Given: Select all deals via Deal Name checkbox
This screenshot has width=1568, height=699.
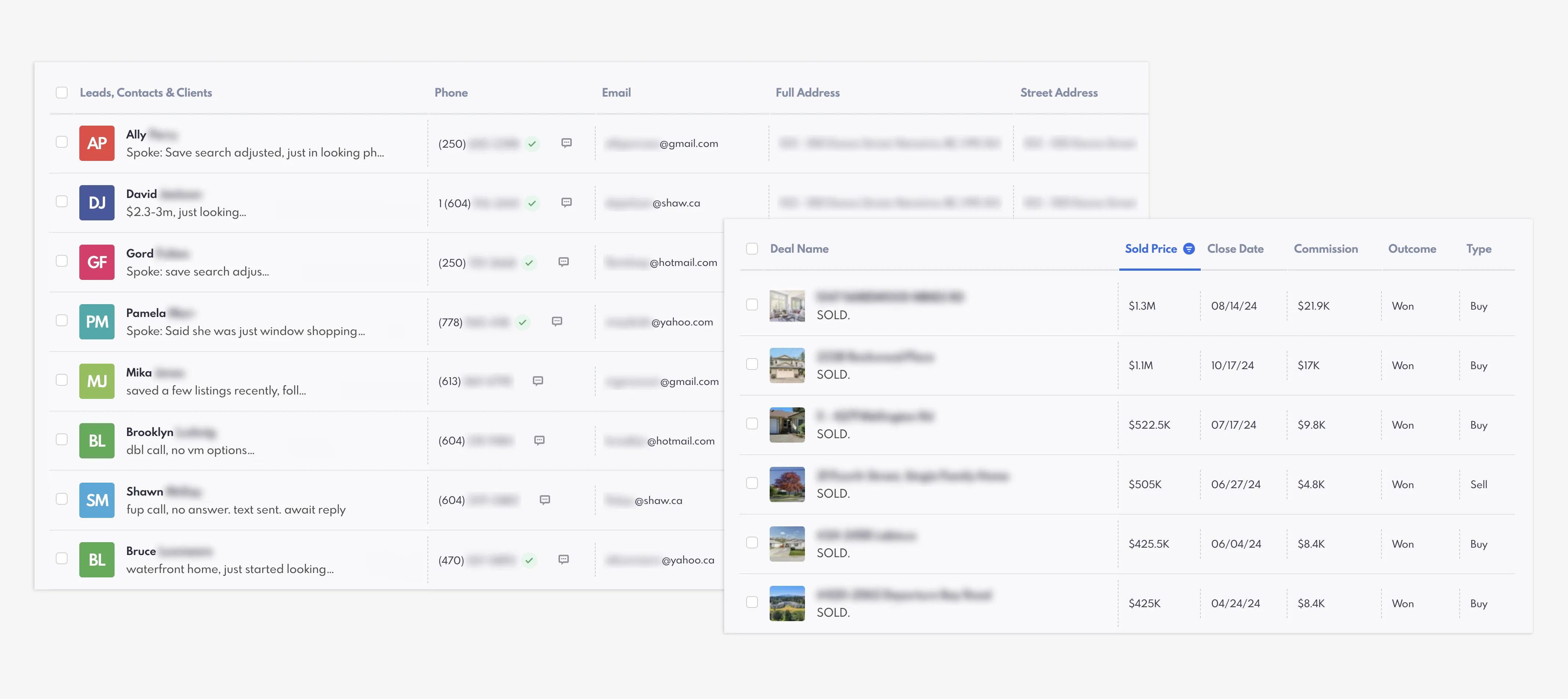Looking at the screenshot, I should [752, 248].
